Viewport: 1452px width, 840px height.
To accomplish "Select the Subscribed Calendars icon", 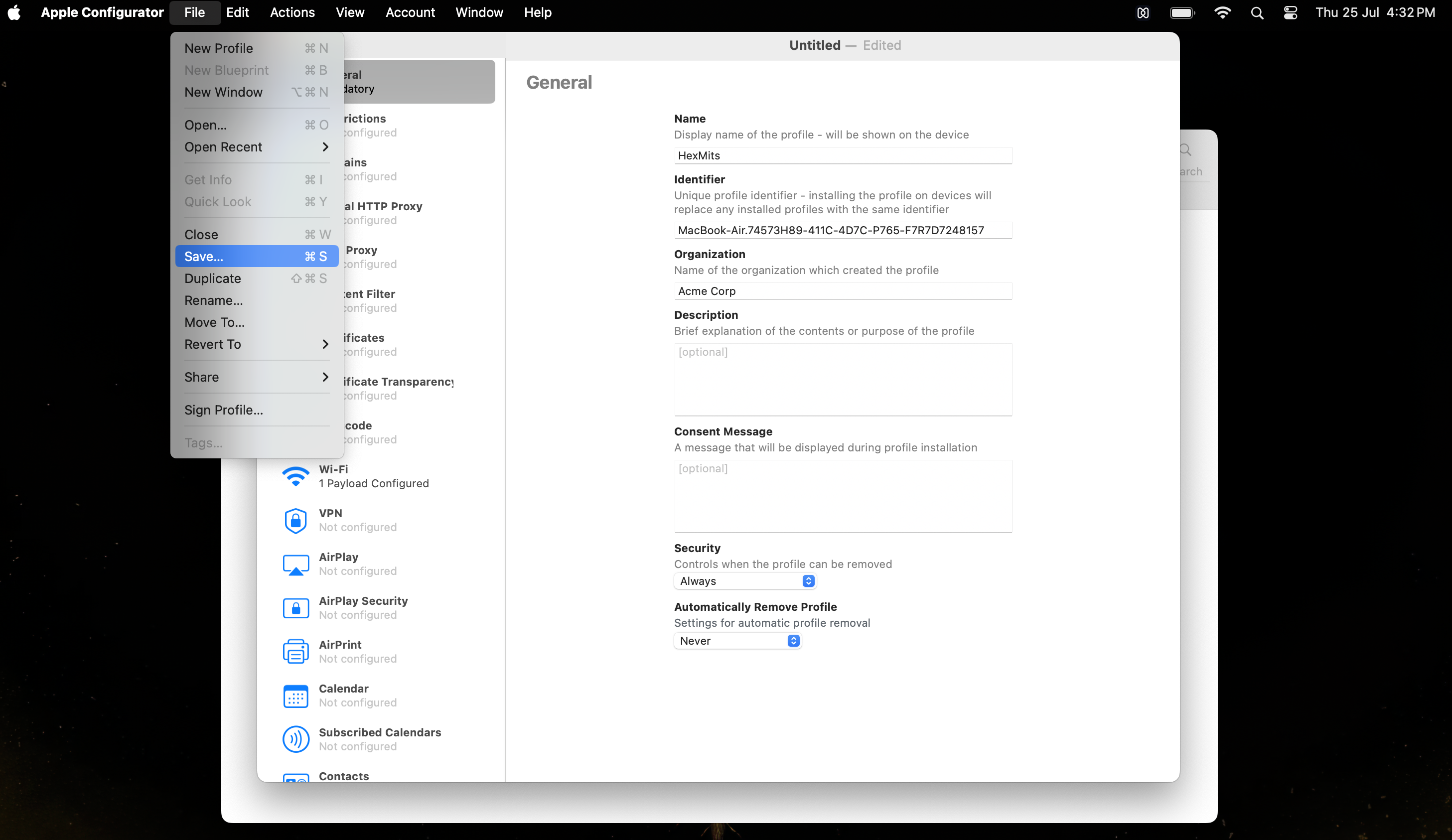I will [x=295, y=739].
